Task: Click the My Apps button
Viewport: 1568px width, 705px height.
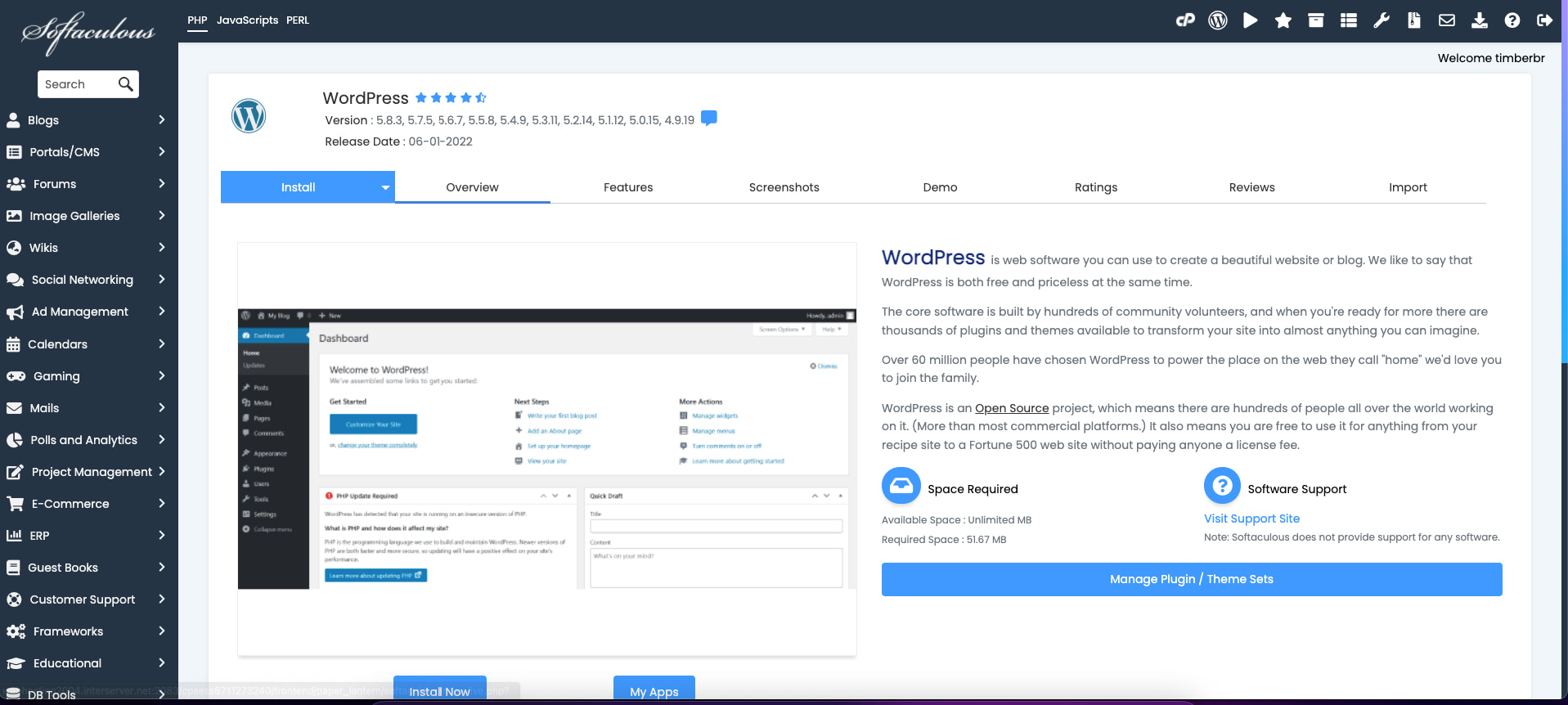Action: [654, 689]
